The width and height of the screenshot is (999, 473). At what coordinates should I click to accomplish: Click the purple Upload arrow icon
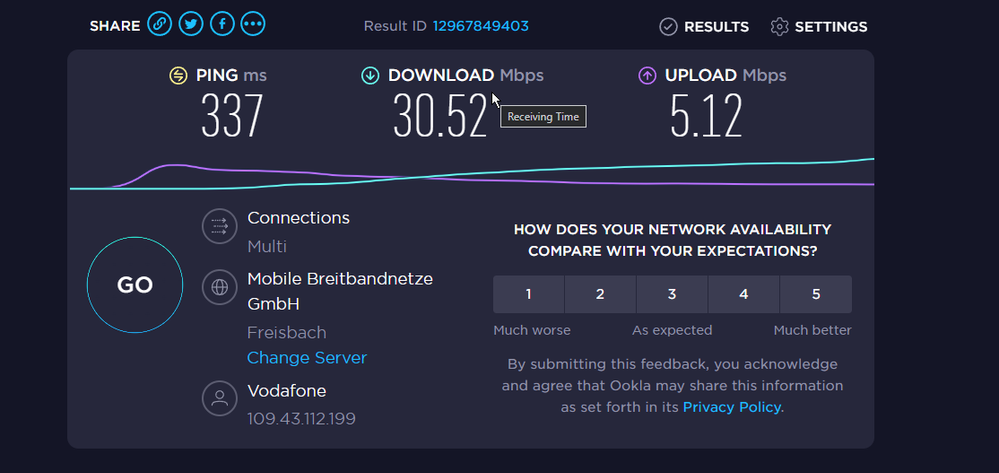point(647,76)
